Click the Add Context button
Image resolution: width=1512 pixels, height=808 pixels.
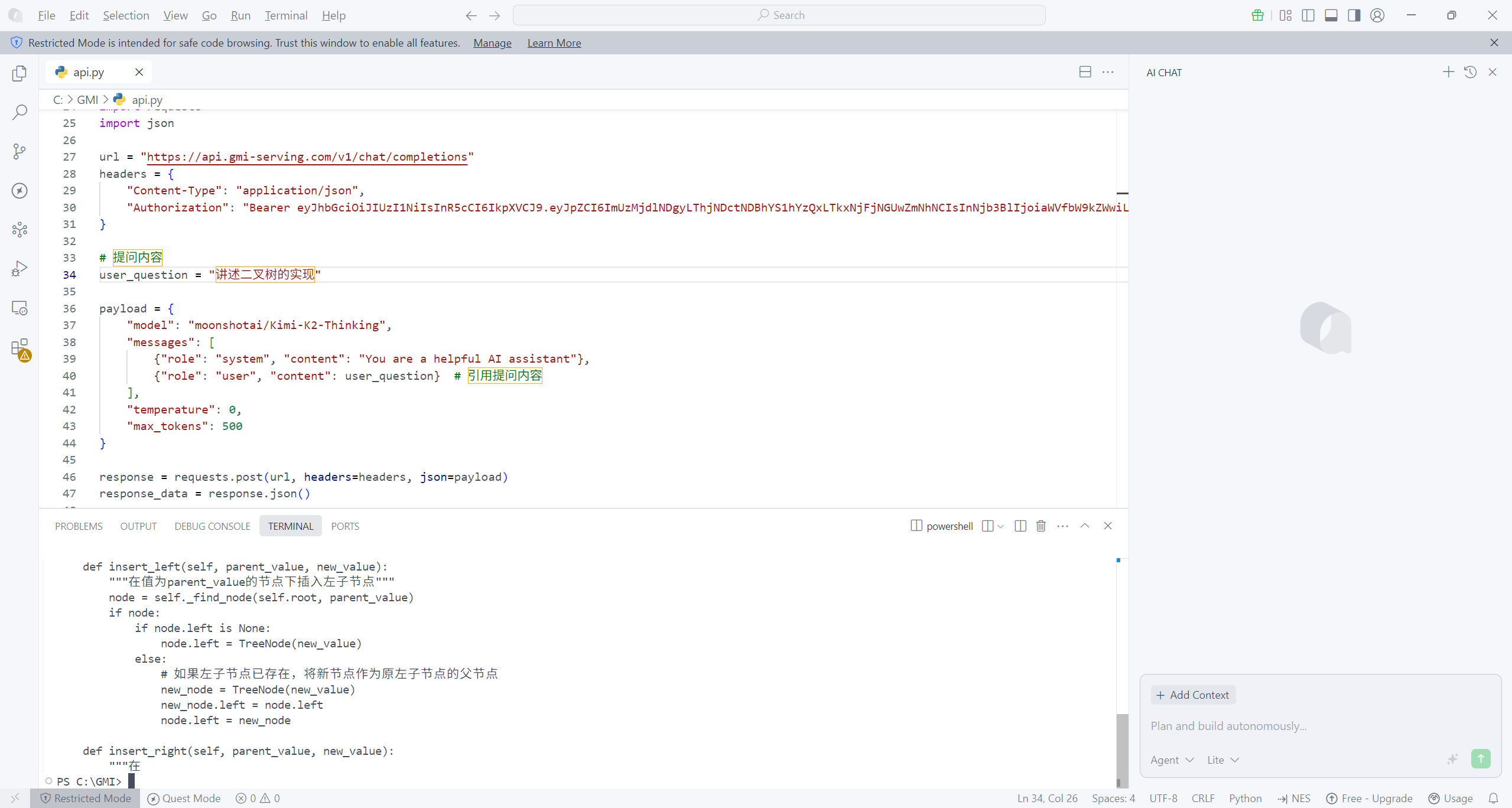(1192, 695)
